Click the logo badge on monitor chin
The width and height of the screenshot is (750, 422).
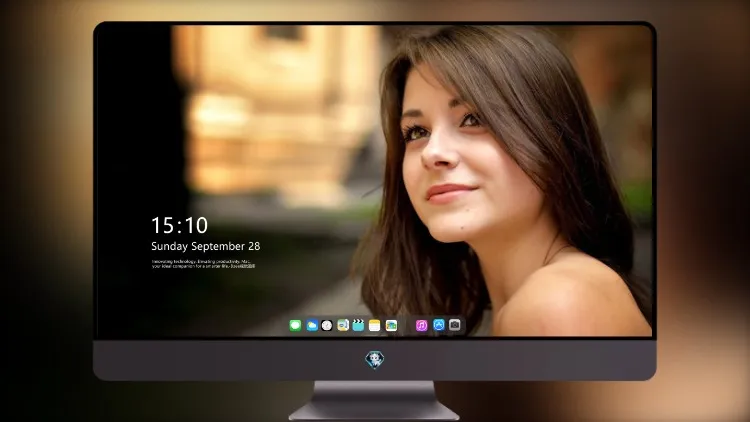coord(375,360)
